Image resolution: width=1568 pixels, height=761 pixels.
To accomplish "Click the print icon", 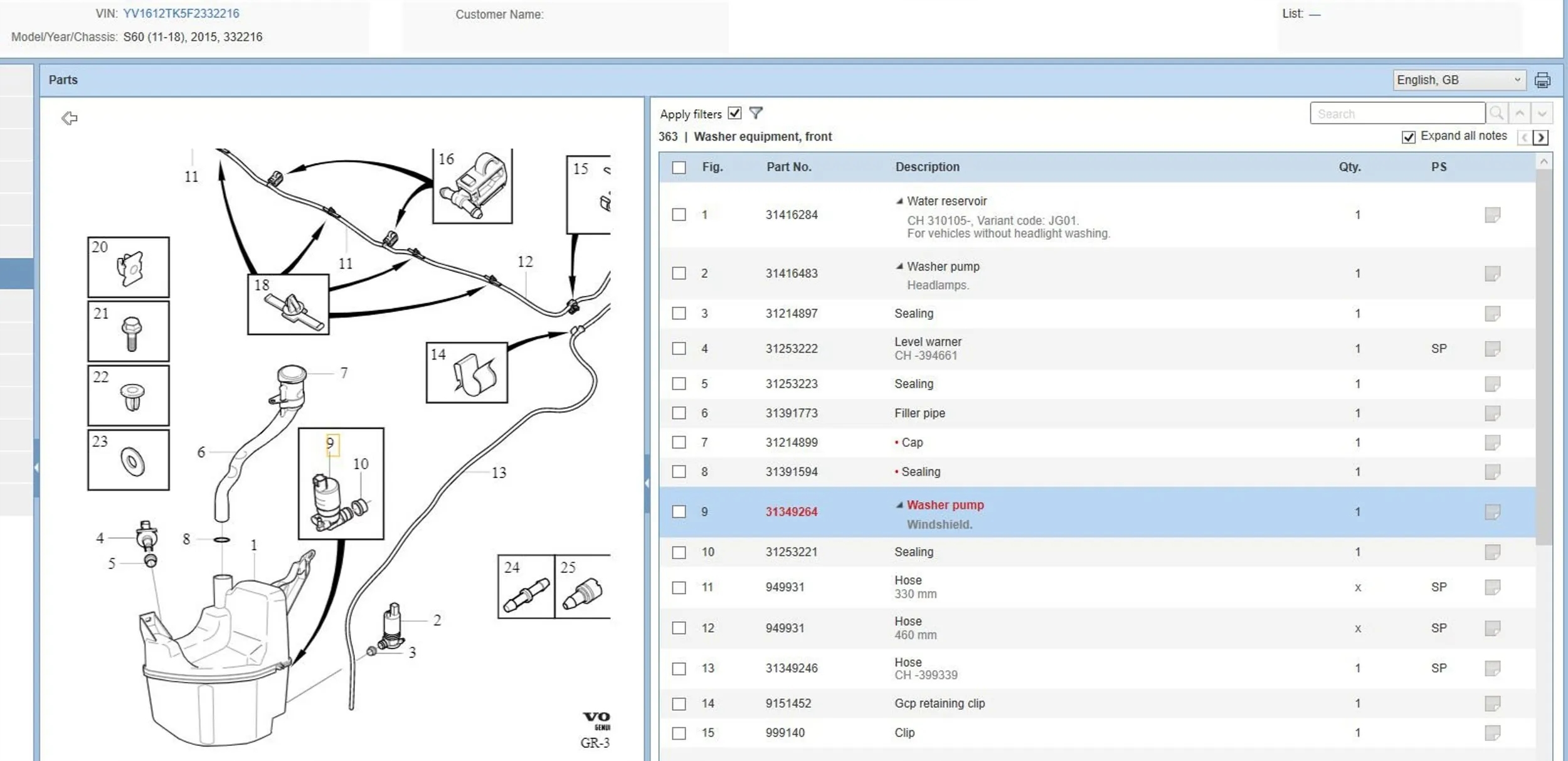I will pyautogui.click(x=1542, y=80).
